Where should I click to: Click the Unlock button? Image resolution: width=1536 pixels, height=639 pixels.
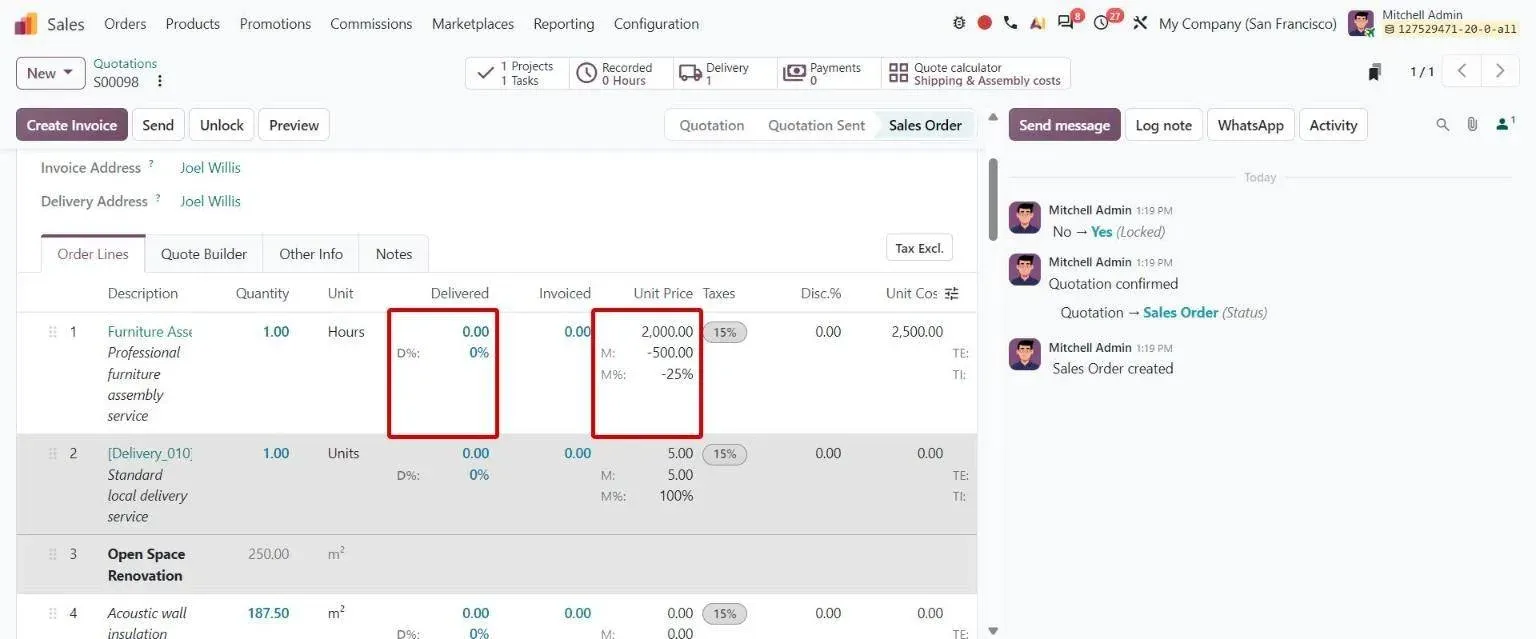[x=222, y=125]
